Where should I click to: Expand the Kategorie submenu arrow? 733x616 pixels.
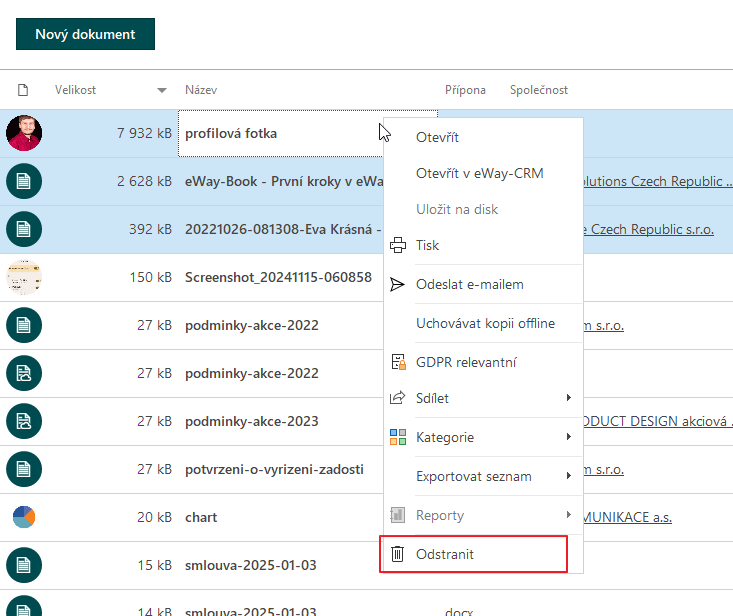568,437
